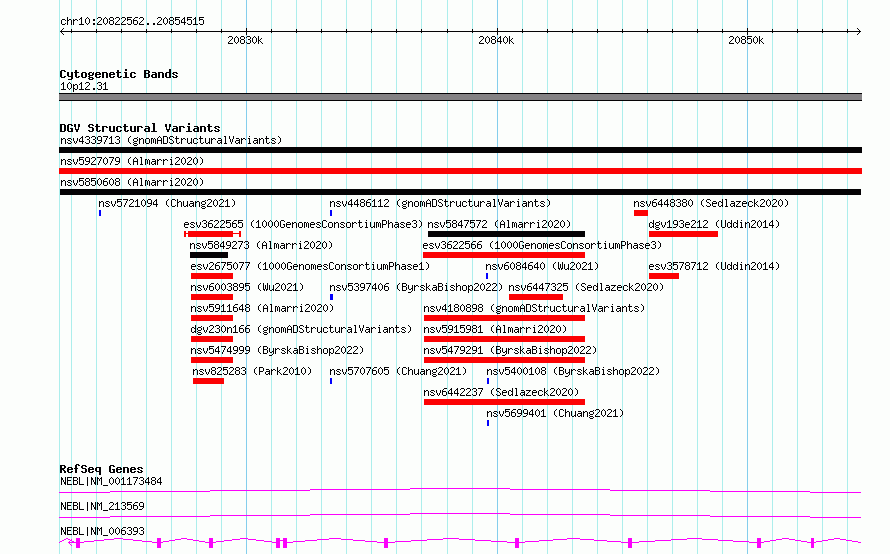Select the nsv6003895 (Wu2021) label

click(x=247, y=287)
